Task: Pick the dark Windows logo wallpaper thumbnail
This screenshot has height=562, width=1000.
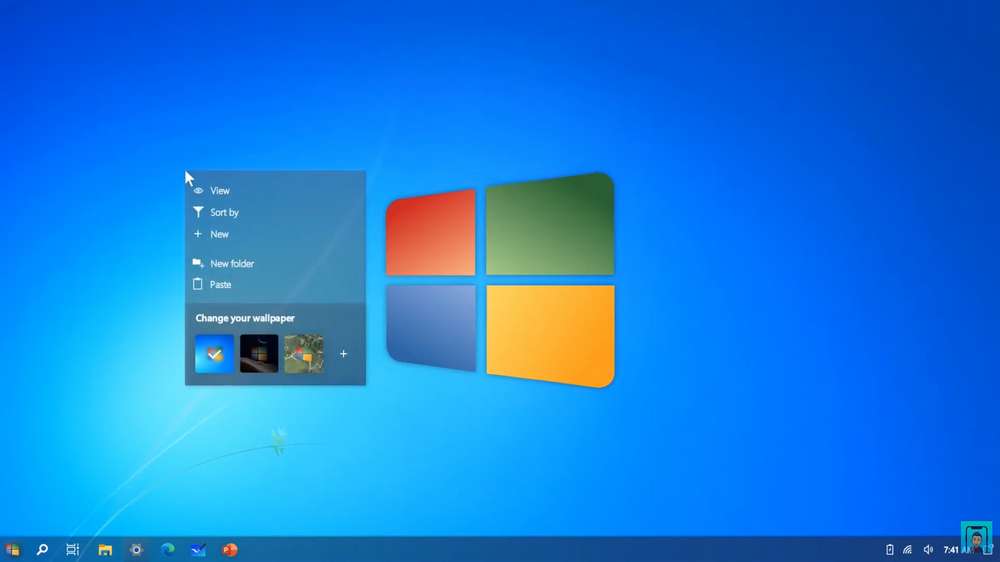Action: coord(259,353)
